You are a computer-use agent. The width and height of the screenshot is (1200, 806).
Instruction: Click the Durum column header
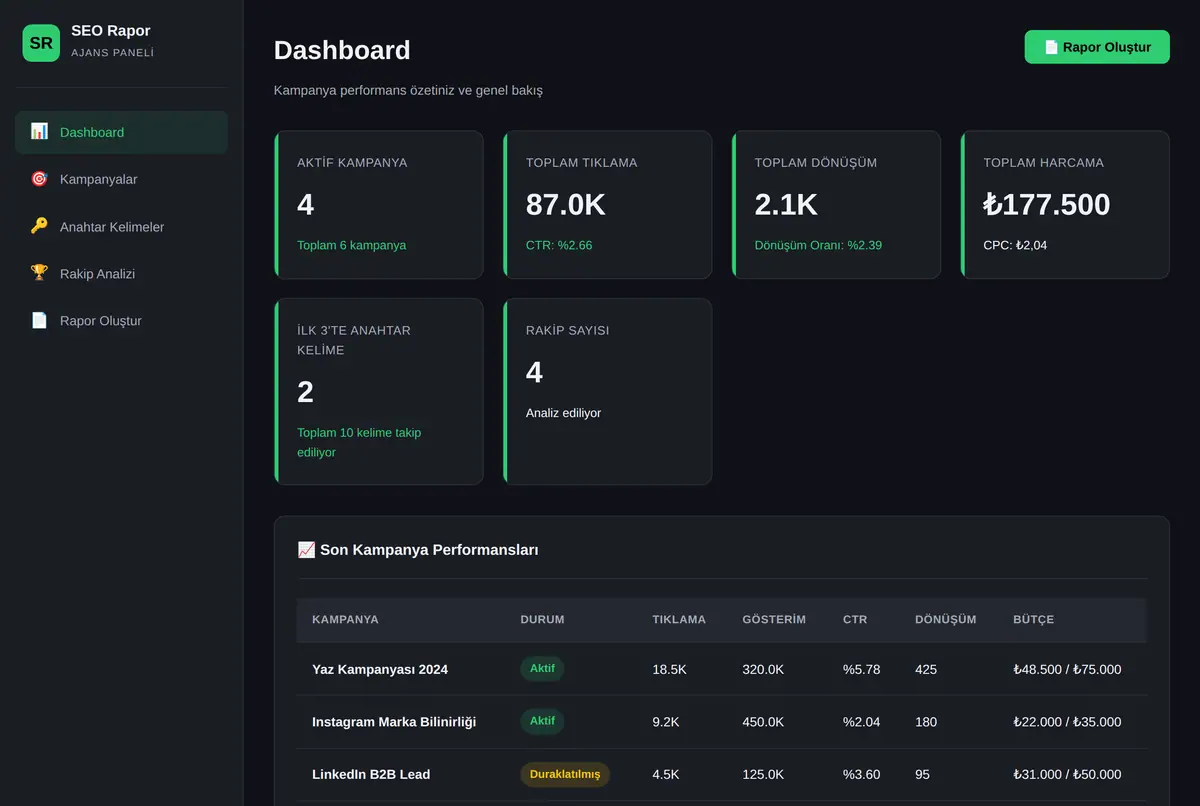pos(542,619)
